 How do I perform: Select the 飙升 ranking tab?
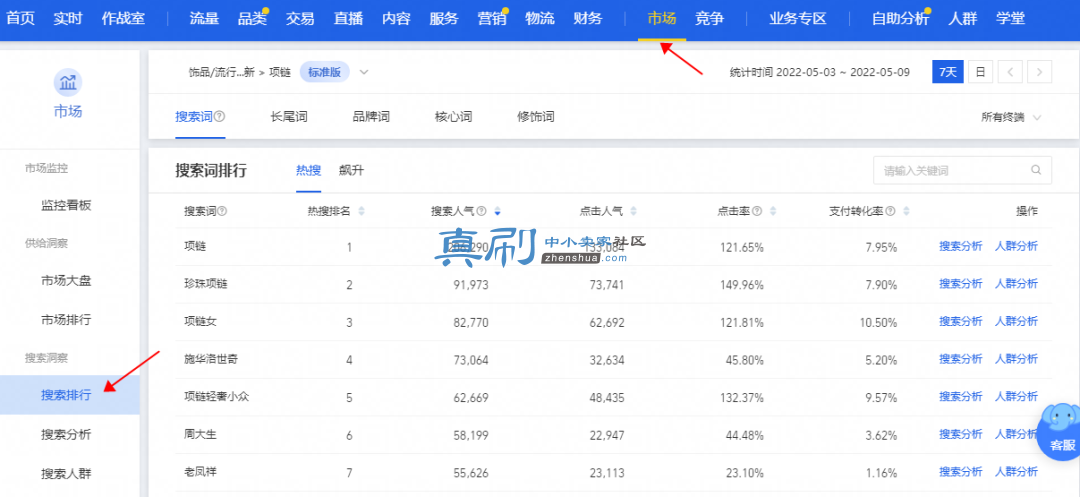(351, 171)
